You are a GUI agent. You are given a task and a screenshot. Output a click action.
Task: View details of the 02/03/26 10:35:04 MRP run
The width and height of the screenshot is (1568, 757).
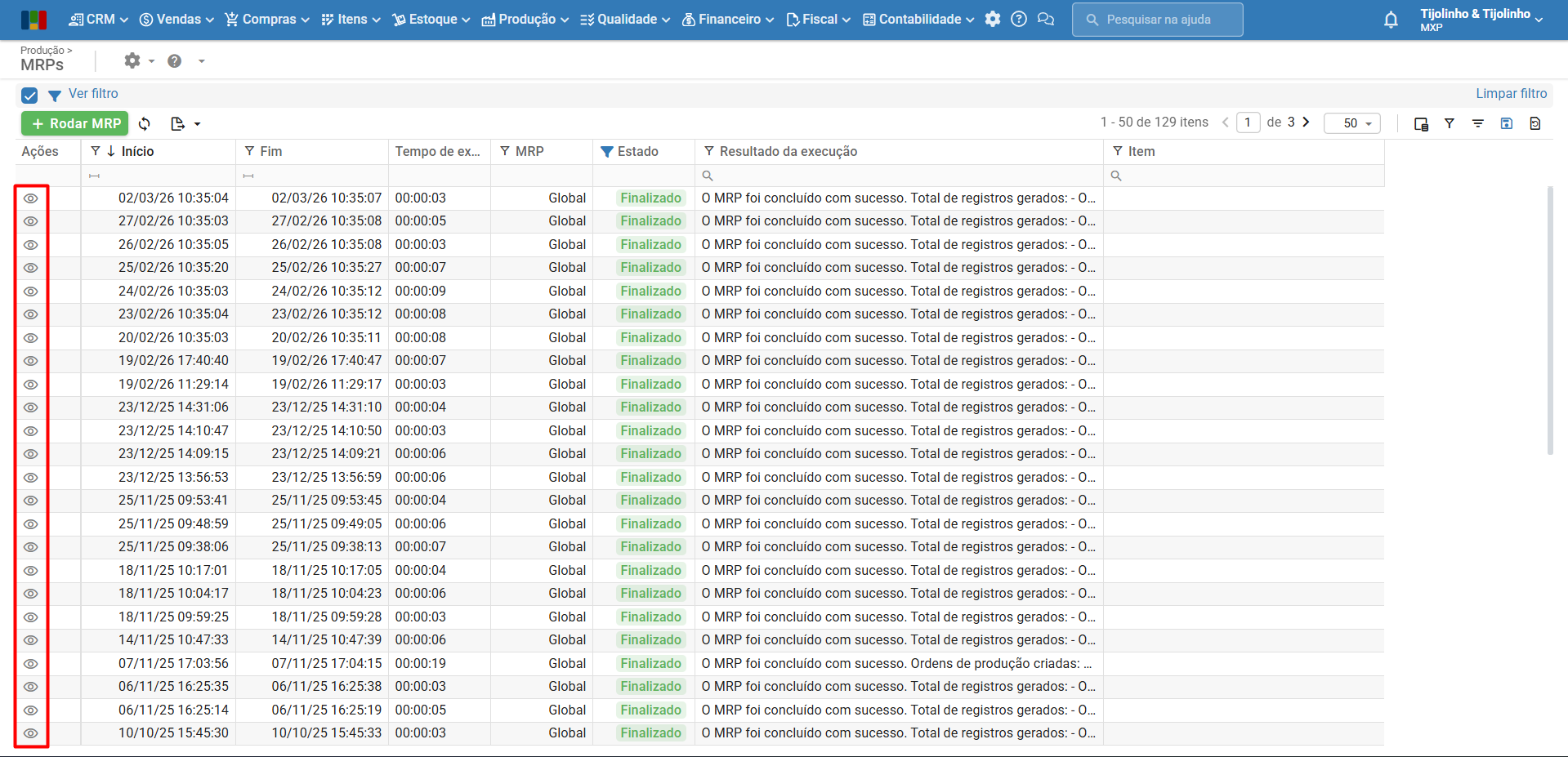coord(31,198)
